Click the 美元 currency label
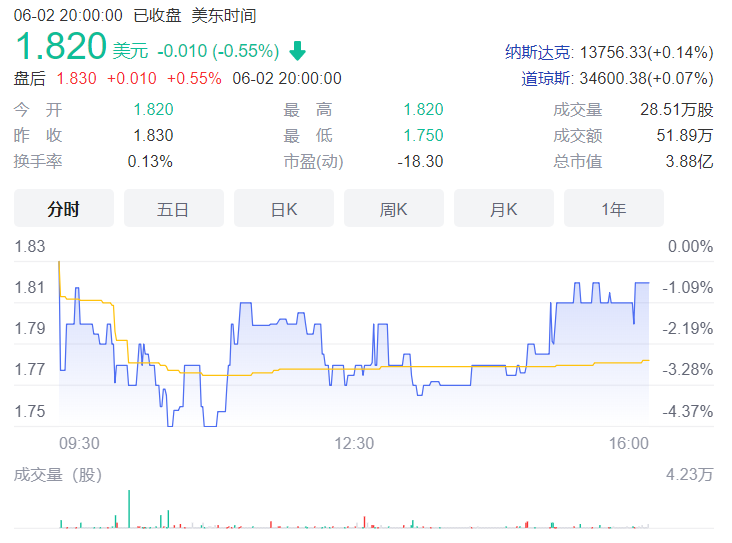 (130, 50)
